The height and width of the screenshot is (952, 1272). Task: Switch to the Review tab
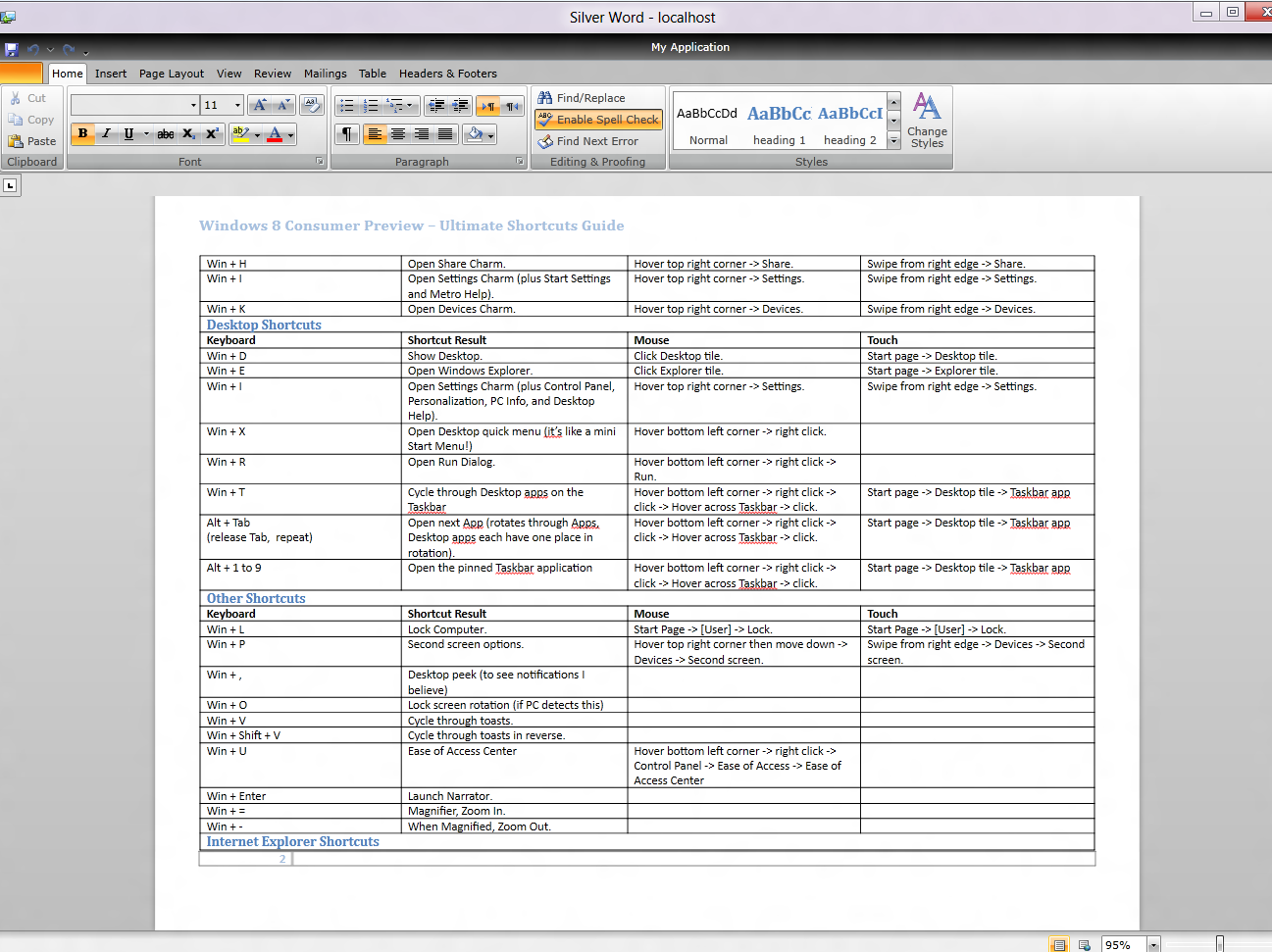tap(273, 74)
